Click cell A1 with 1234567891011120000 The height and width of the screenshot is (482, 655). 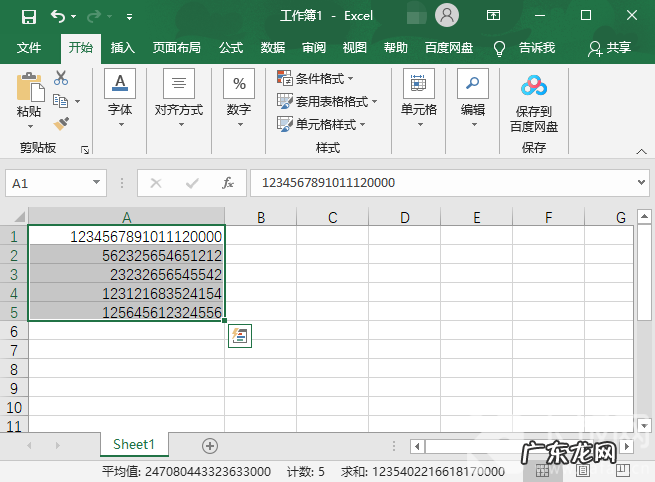(x=127, y=236)
